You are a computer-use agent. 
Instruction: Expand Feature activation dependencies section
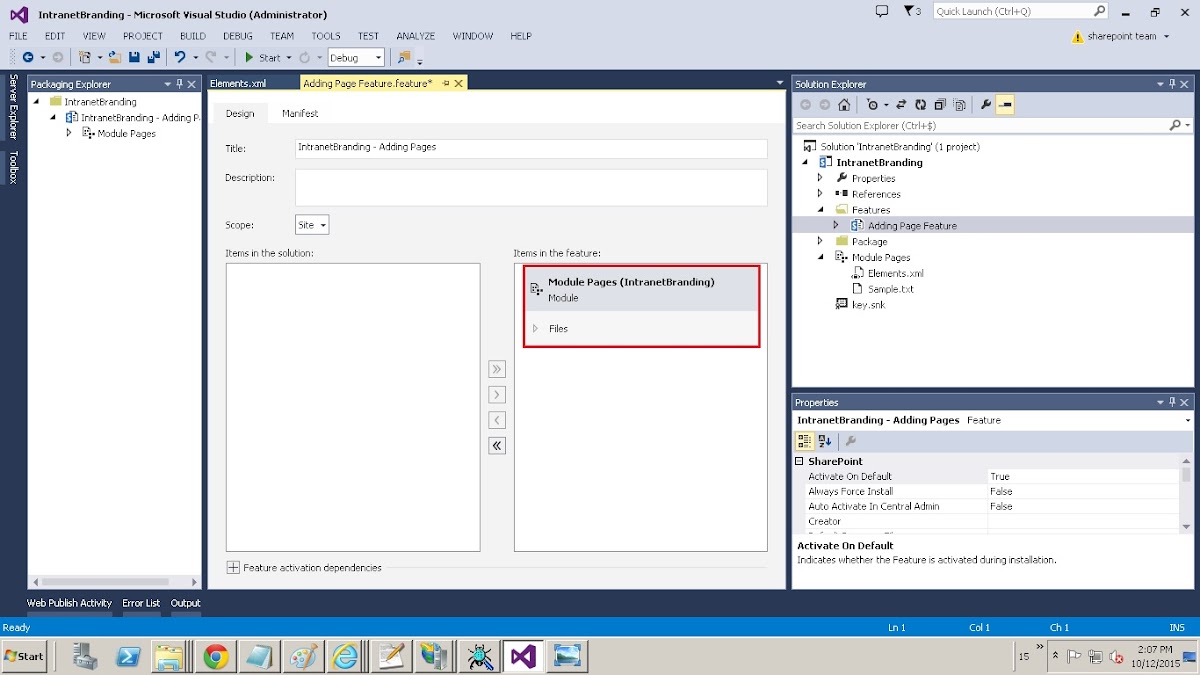click(233, 567)
